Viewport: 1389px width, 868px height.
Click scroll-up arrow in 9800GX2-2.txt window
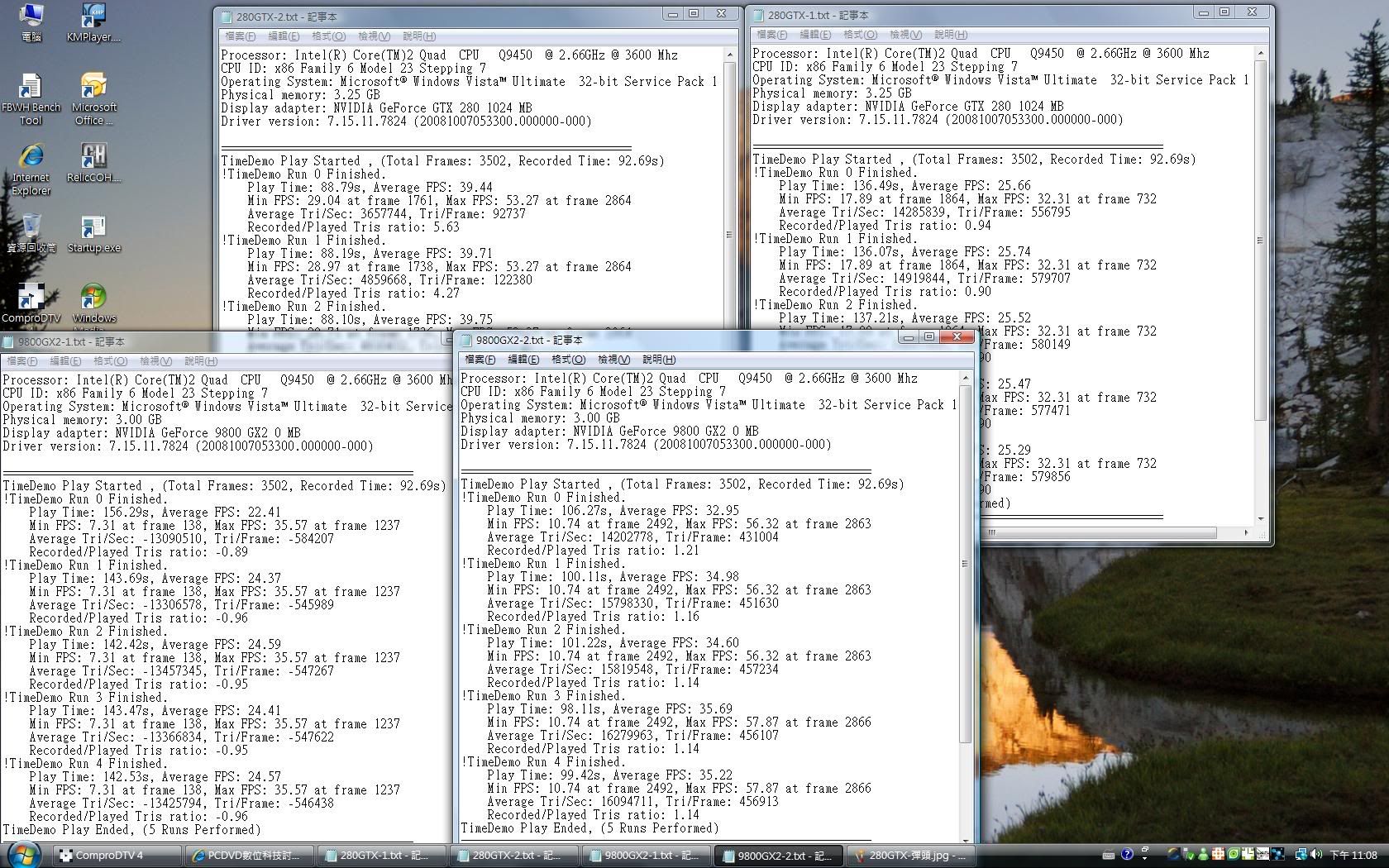965,379
